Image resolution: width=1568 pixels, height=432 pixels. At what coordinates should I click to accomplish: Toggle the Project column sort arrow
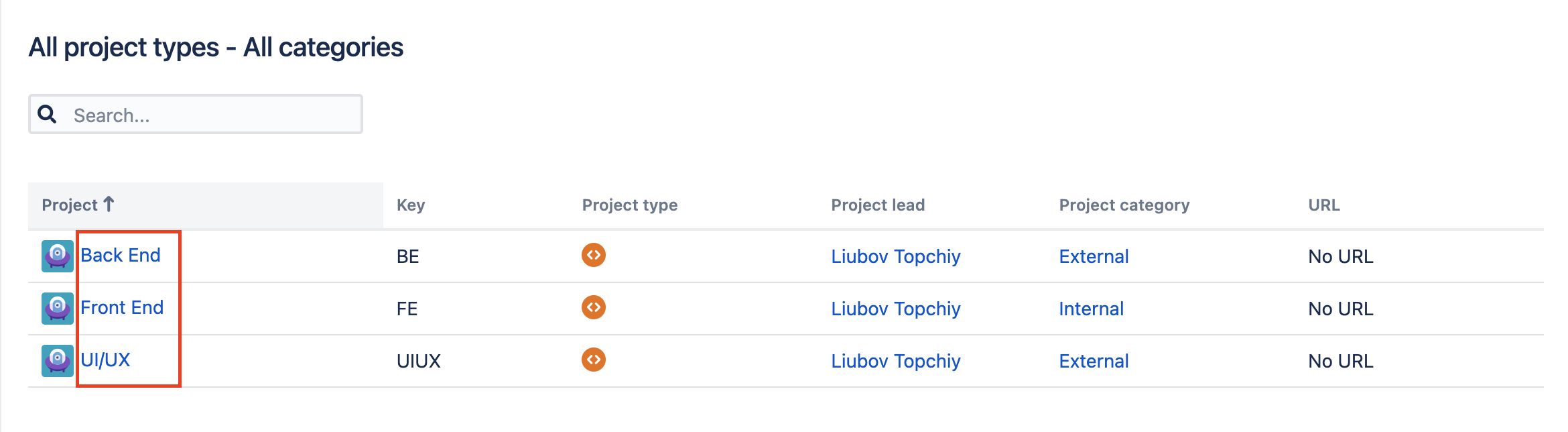tap(109, 204)
